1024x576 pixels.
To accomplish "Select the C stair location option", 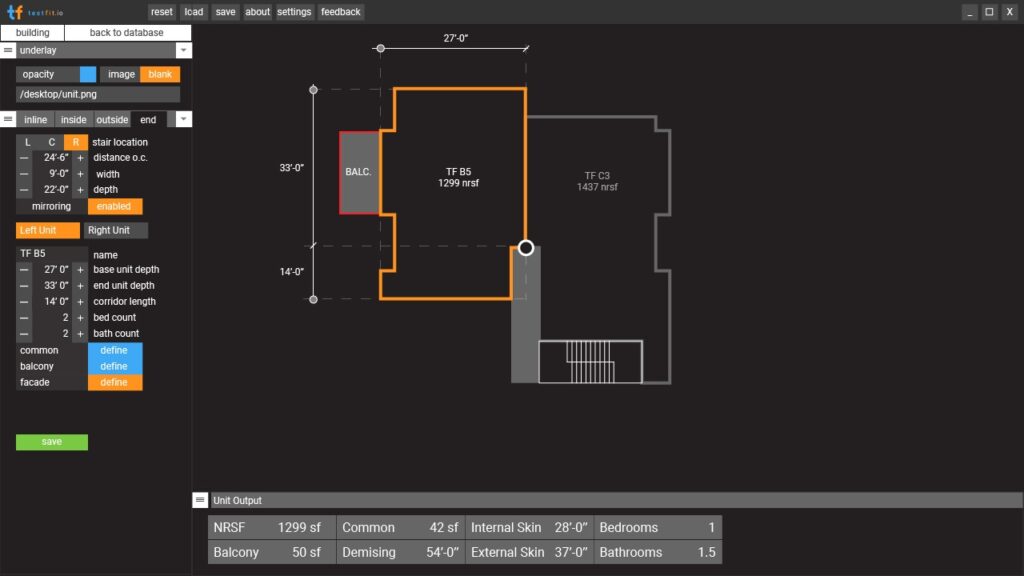I will pos(51,142).
